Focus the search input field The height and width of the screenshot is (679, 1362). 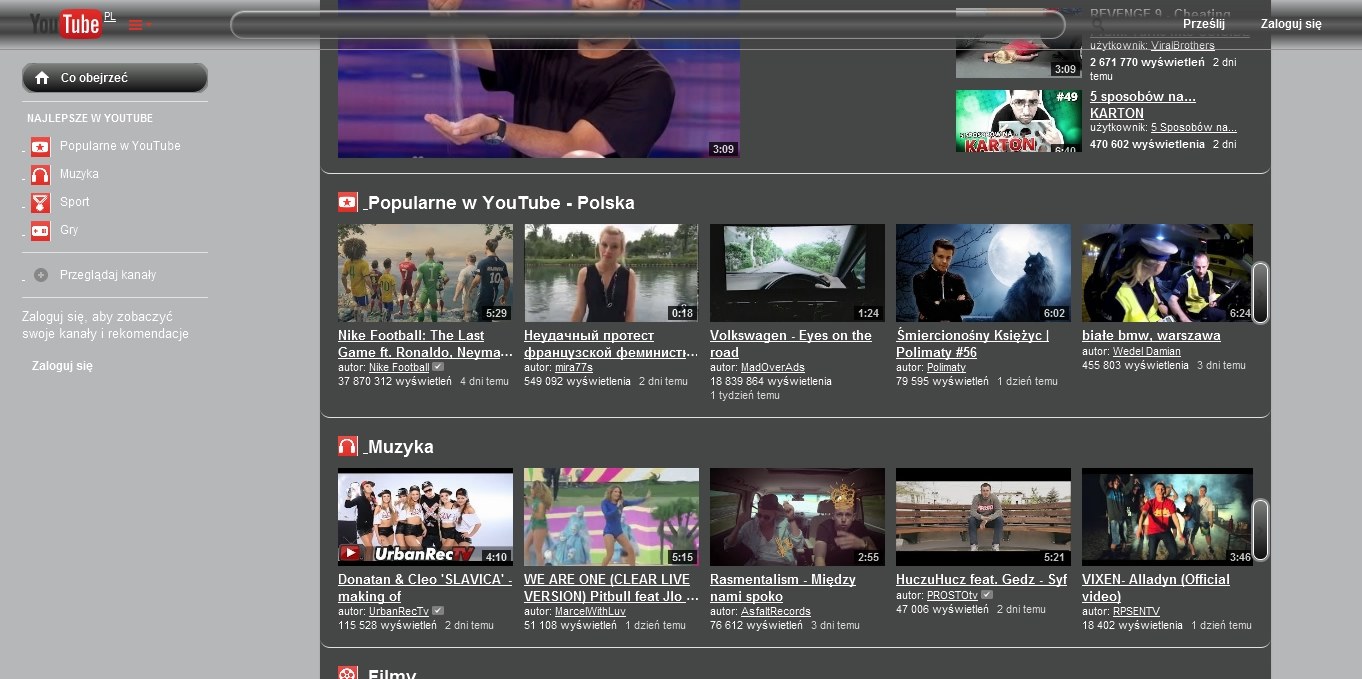point(648,25)
